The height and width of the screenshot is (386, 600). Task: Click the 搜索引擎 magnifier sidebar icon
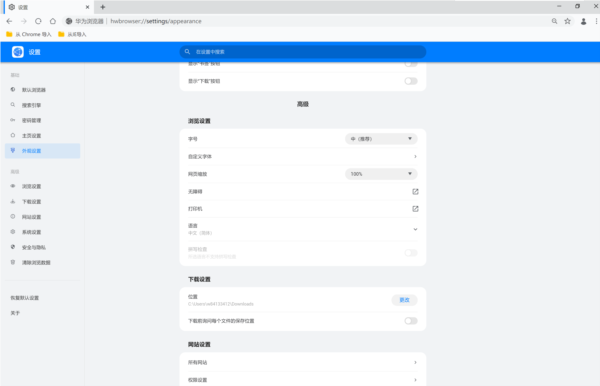coord(13,105)
